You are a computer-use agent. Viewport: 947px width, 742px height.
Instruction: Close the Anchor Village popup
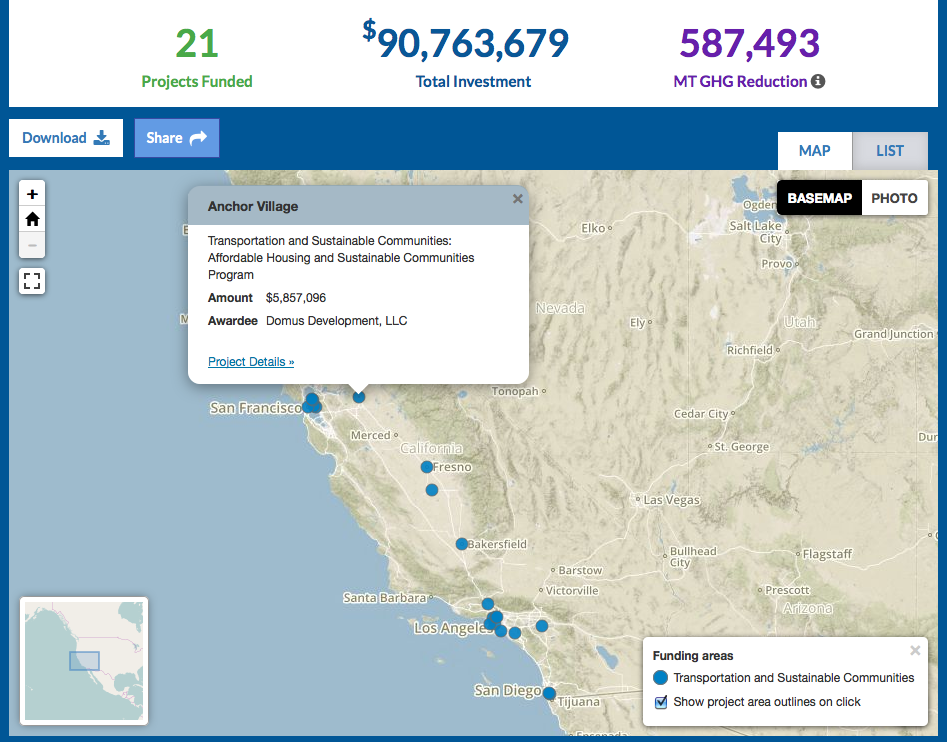[517, 199]
